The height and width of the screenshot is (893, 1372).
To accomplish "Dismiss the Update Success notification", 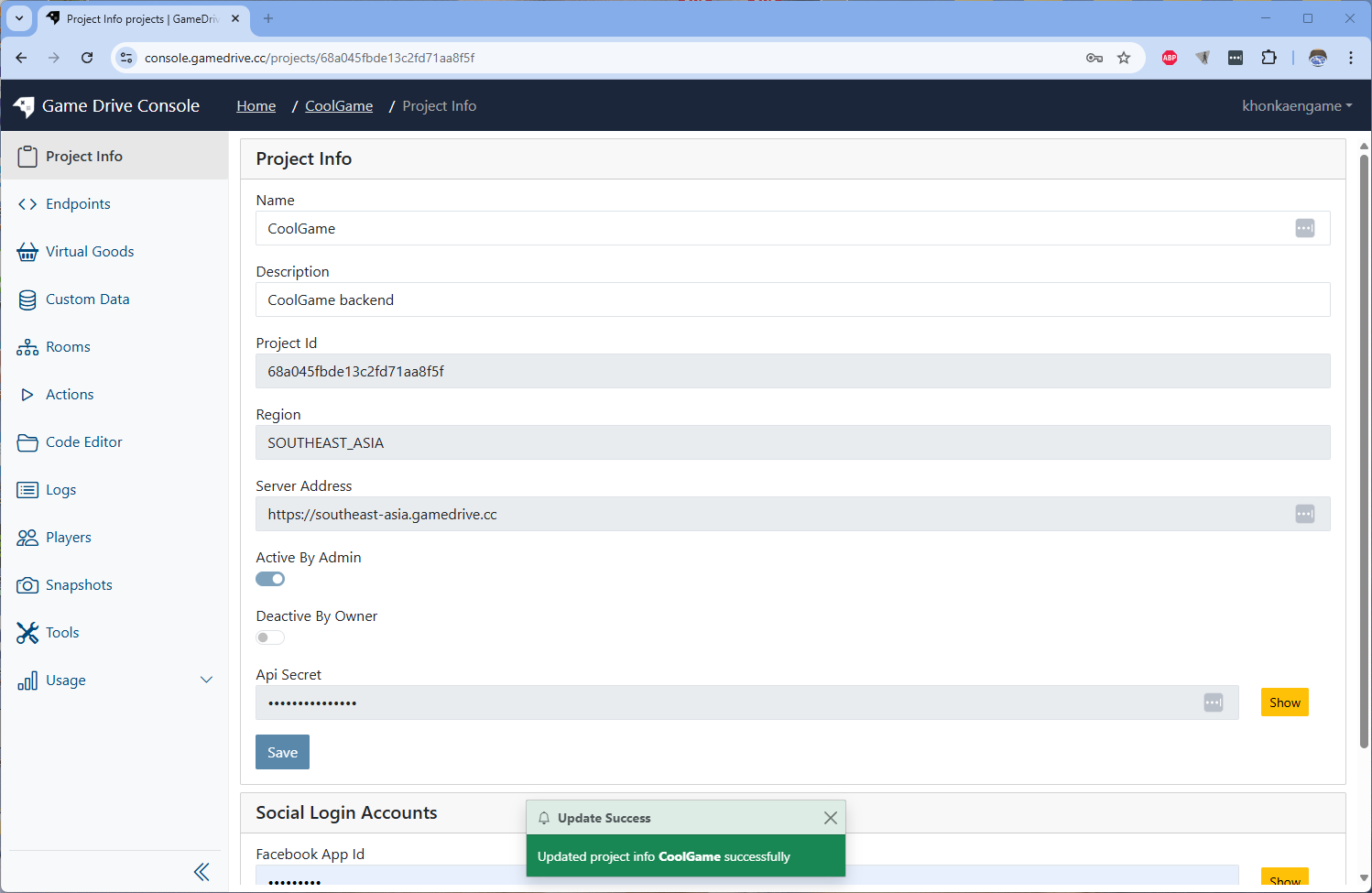I will click(830, 818).
